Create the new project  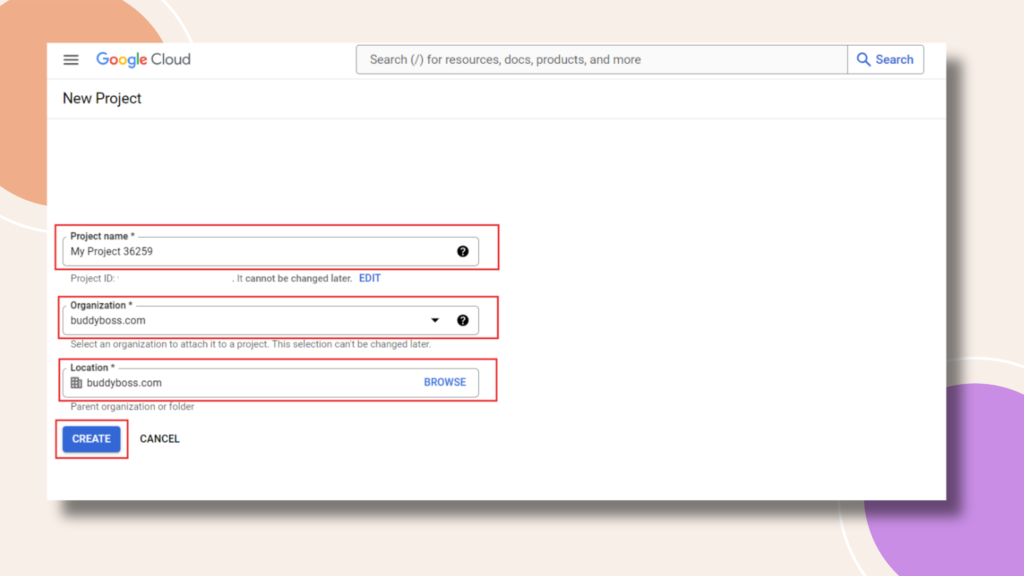[x=91, y=439]
